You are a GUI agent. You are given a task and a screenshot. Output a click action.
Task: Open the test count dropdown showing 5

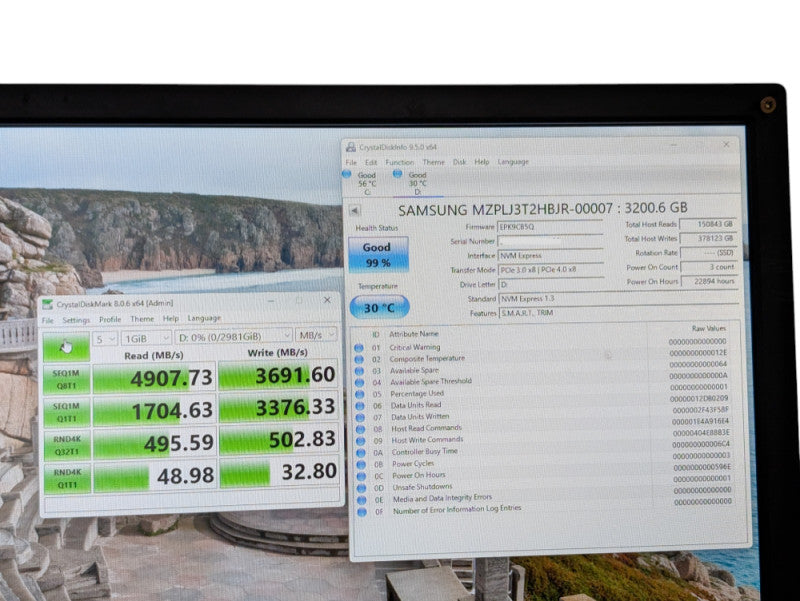pos(105,339)
